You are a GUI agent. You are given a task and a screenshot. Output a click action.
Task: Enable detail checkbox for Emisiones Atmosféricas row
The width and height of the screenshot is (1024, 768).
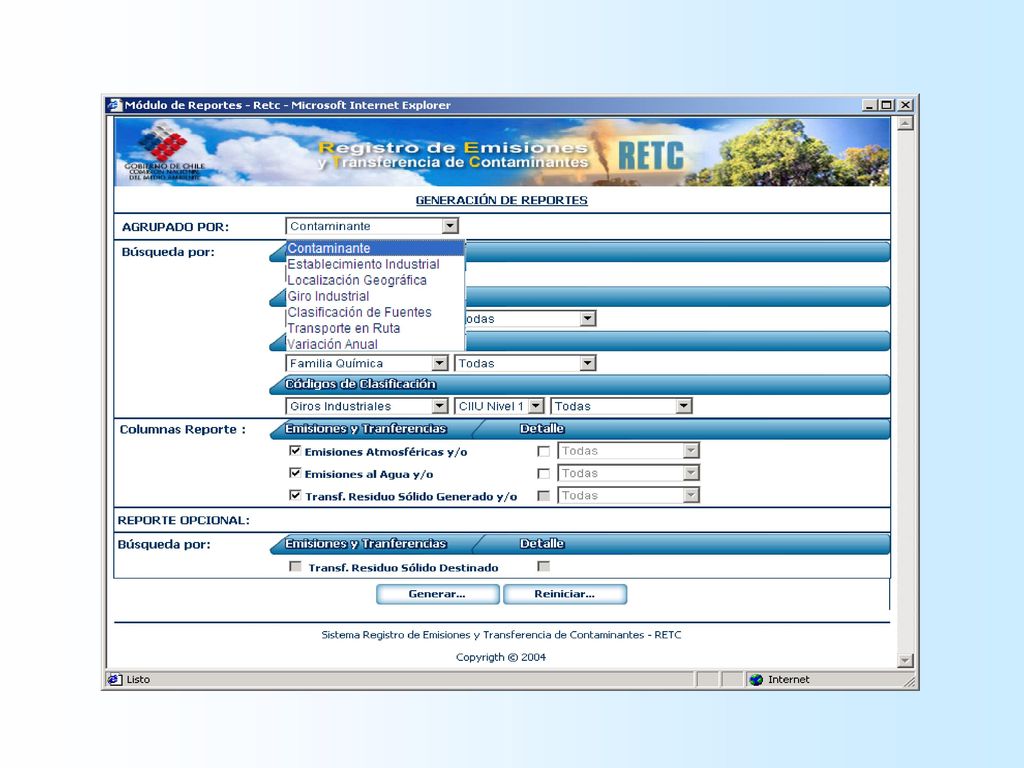[x=543, y=451]
